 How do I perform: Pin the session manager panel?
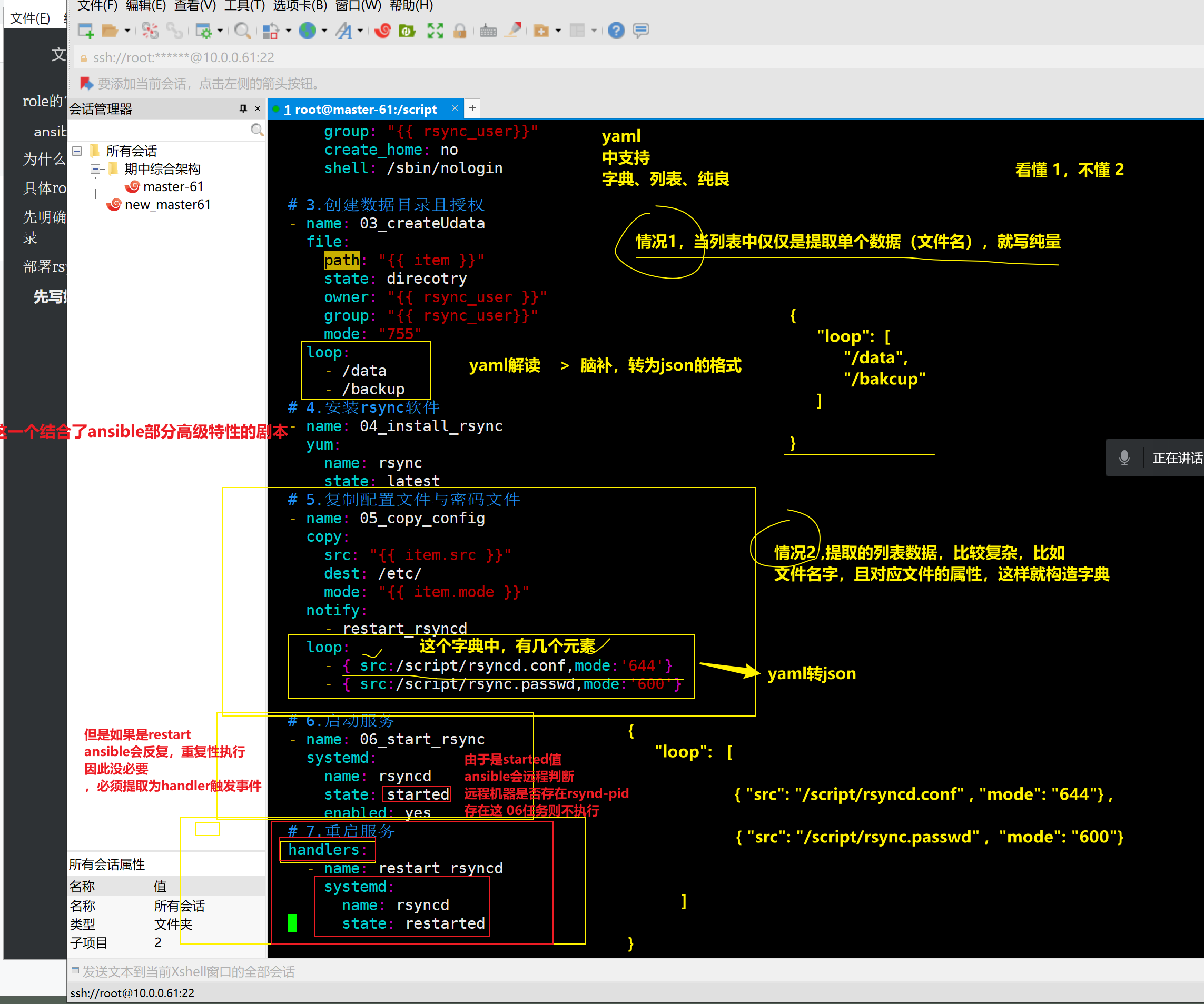pos(243,108)
